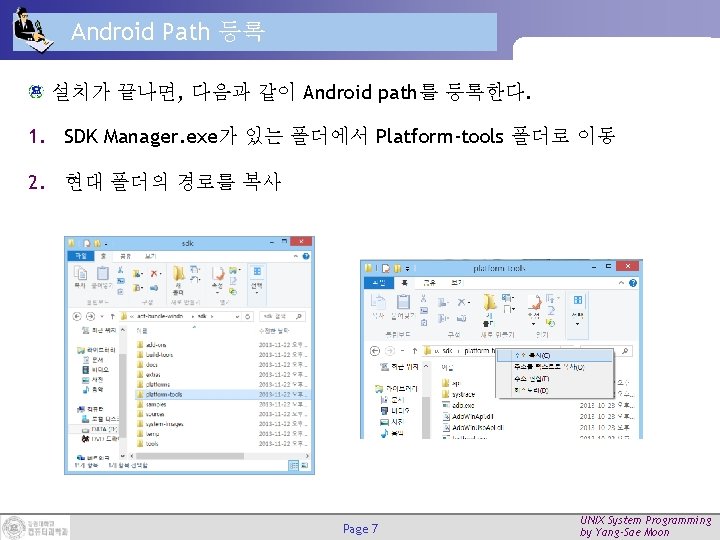Click the up arrow in the platform-tools window
Viewport: 720px width, 540px height.
[415, 351]
